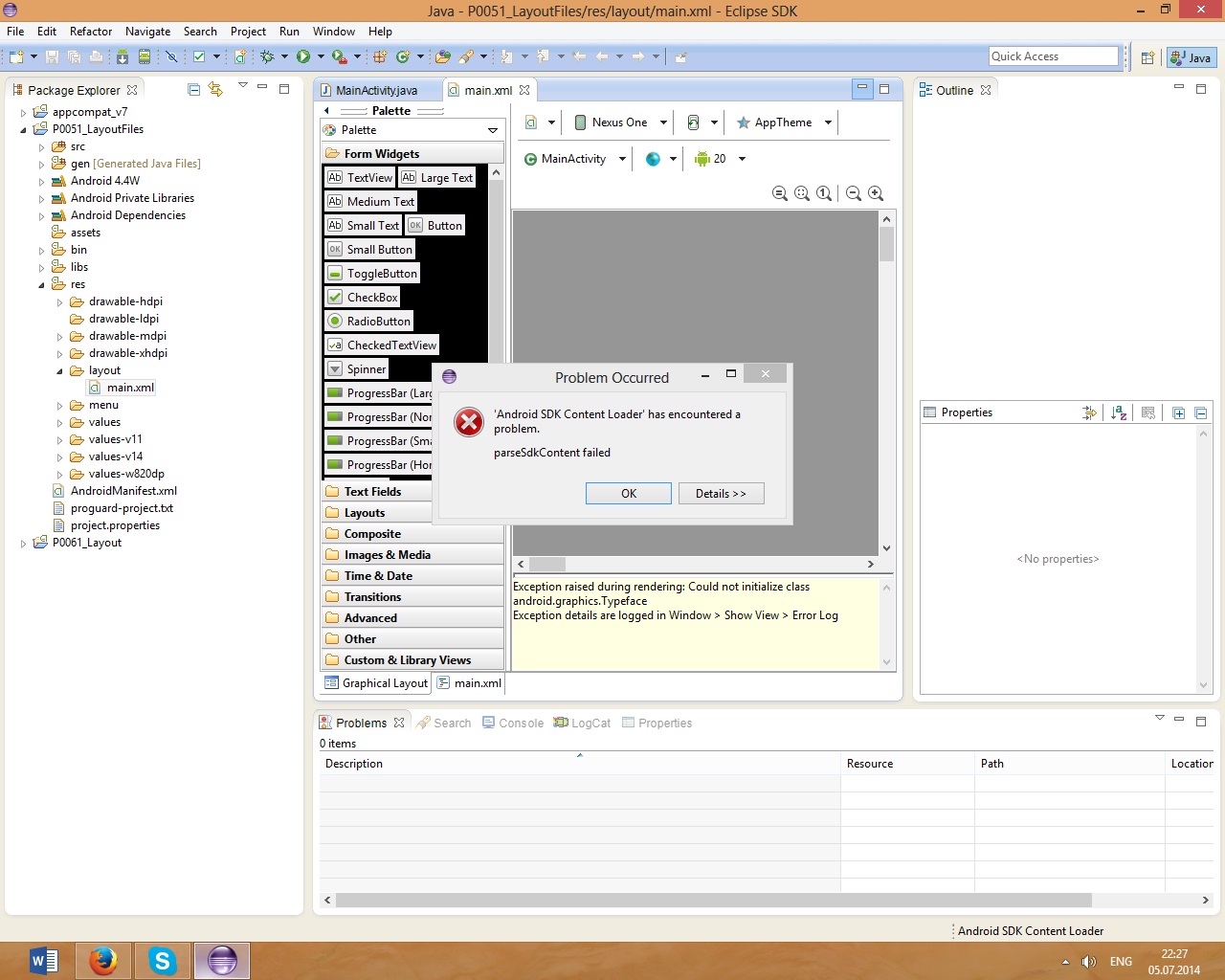Click Collapse All in Package Explorer

(x=194, y=89)
